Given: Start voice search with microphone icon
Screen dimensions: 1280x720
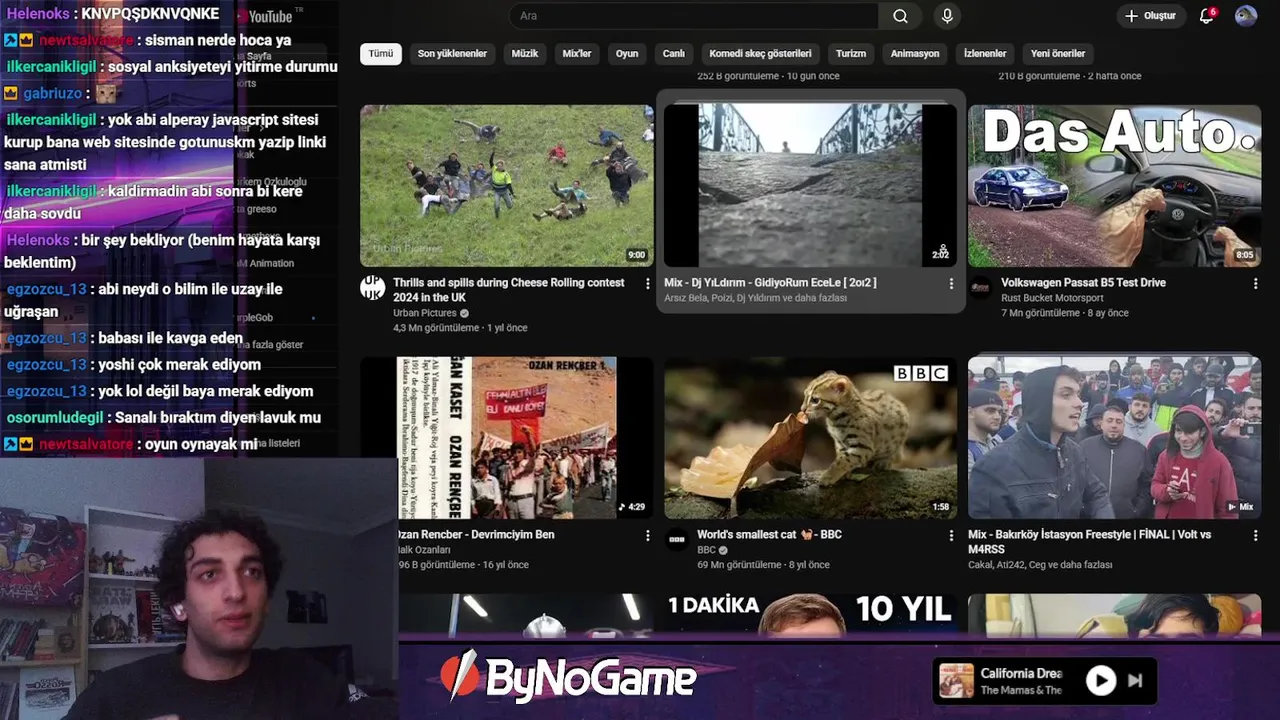Looking at the screenshot, I should click(947, 16).
